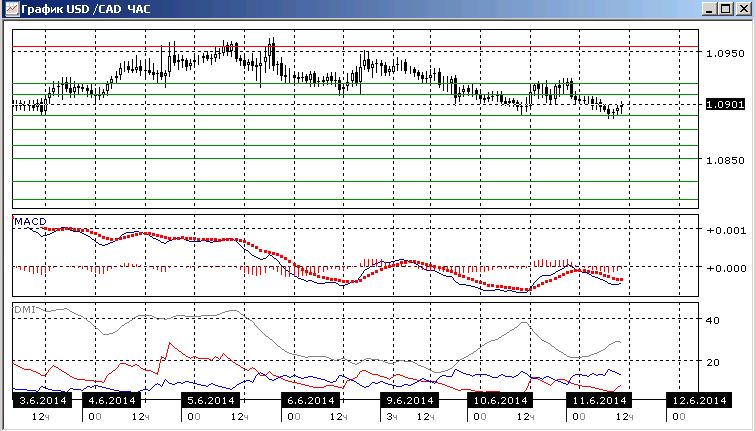Close the USD/CAD chart window
Image resolution: width=756 pixels, height=431 pixels.
743,9
